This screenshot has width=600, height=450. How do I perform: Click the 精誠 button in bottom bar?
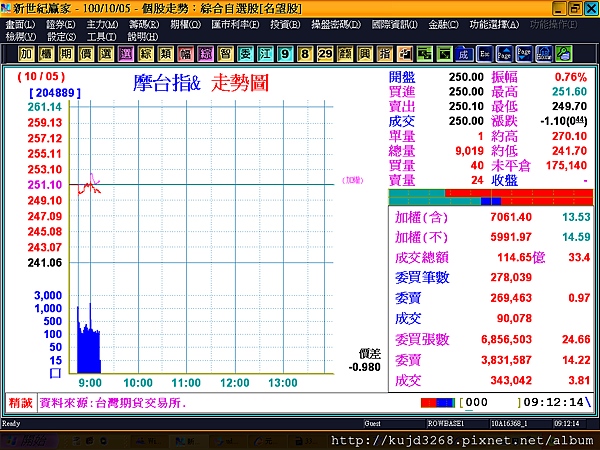click(x=21, y=403)
